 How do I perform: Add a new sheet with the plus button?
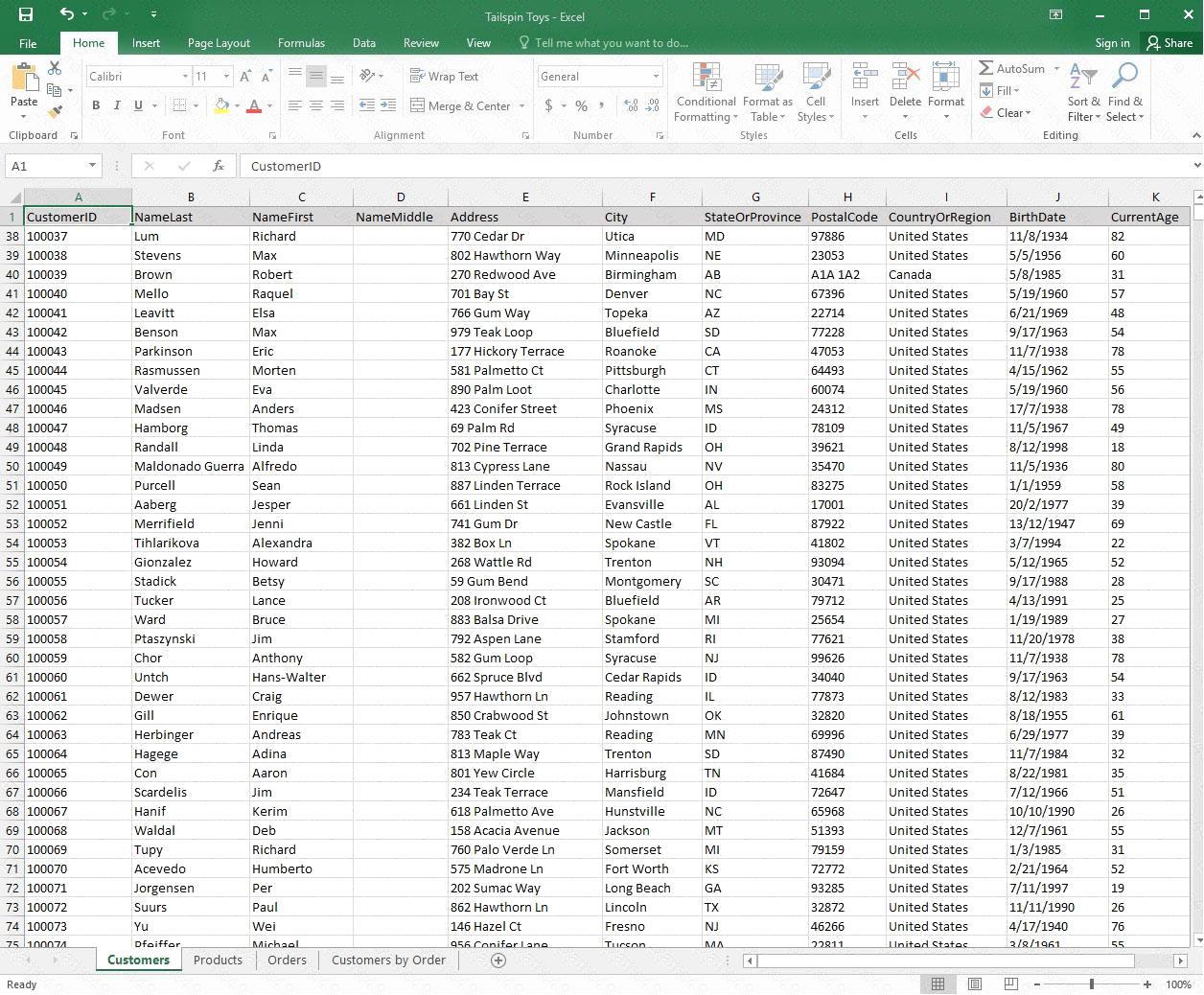pos(498,960)
